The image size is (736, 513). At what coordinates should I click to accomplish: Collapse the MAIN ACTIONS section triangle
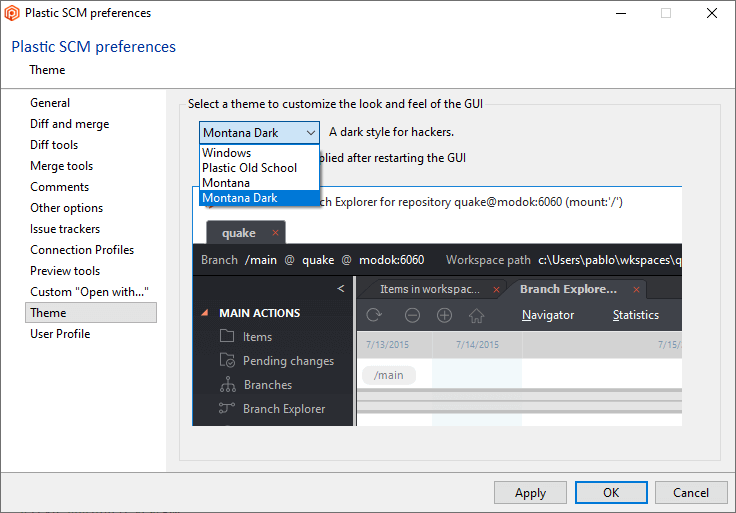205,313
